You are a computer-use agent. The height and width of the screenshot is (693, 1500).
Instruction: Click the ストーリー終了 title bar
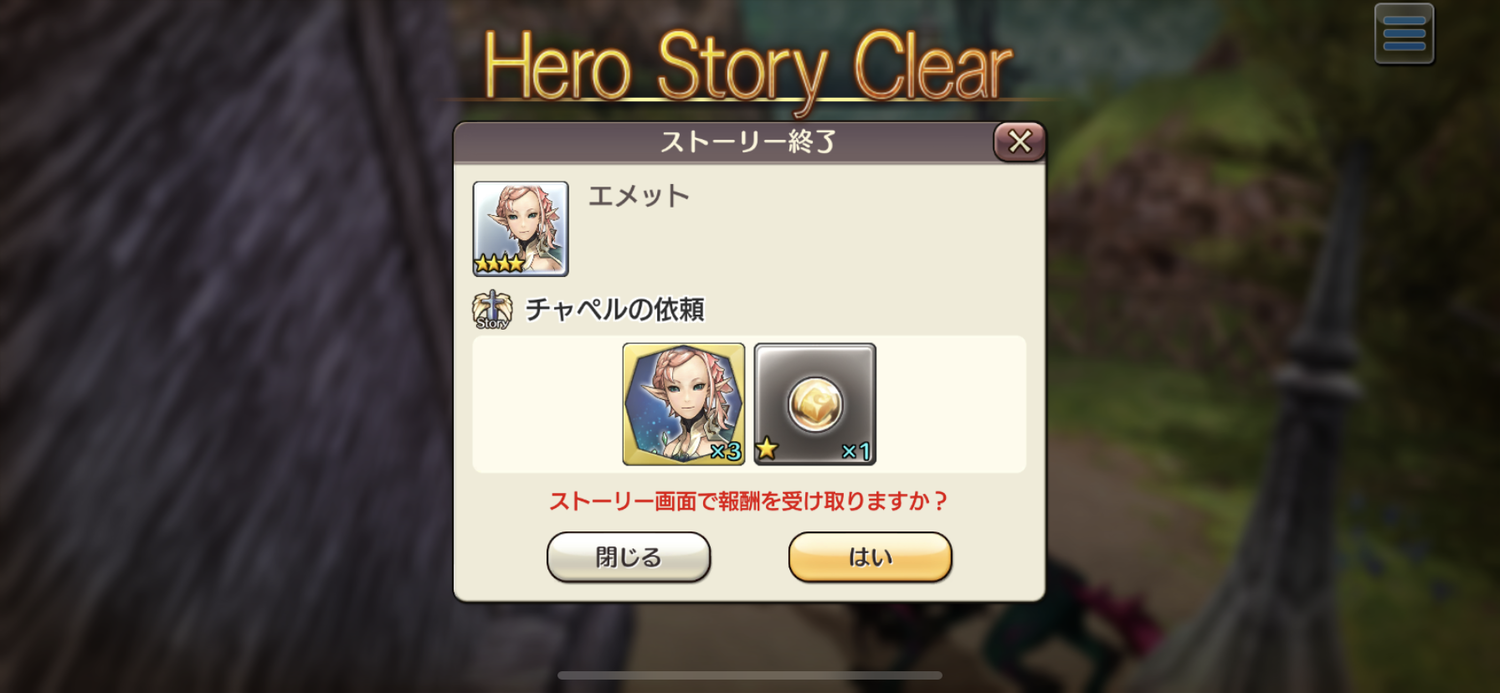tap(749, 142)
